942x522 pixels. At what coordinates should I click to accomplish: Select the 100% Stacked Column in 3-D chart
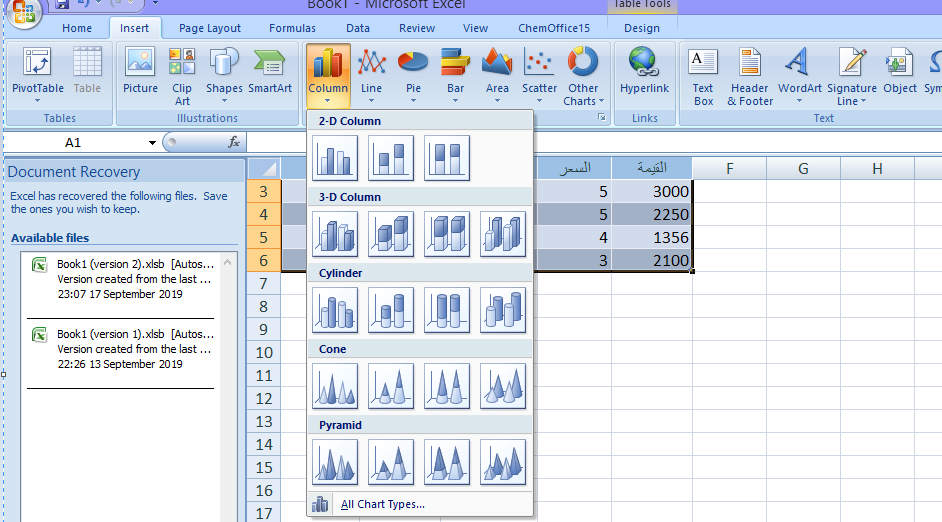click(x=447, y=234)
